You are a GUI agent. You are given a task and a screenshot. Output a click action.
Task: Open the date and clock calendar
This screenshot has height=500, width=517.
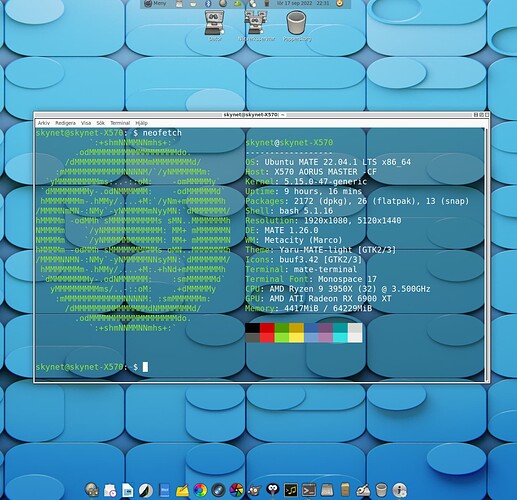[303, 3]
